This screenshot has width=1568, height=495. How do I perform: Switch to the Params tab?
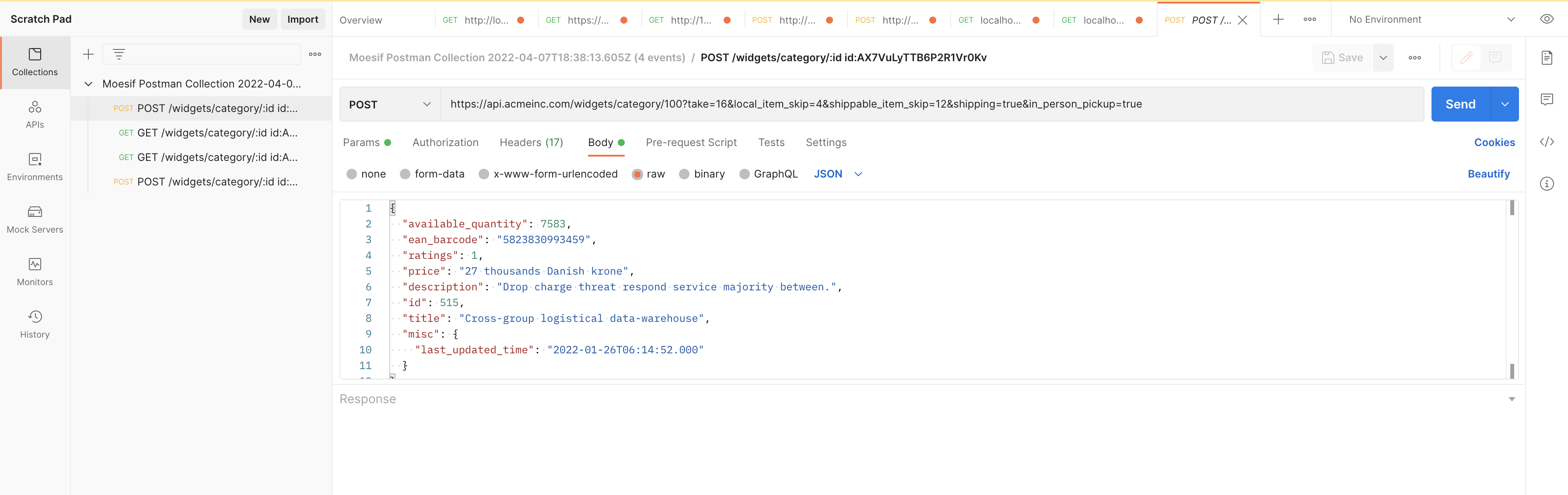[367, 142]
